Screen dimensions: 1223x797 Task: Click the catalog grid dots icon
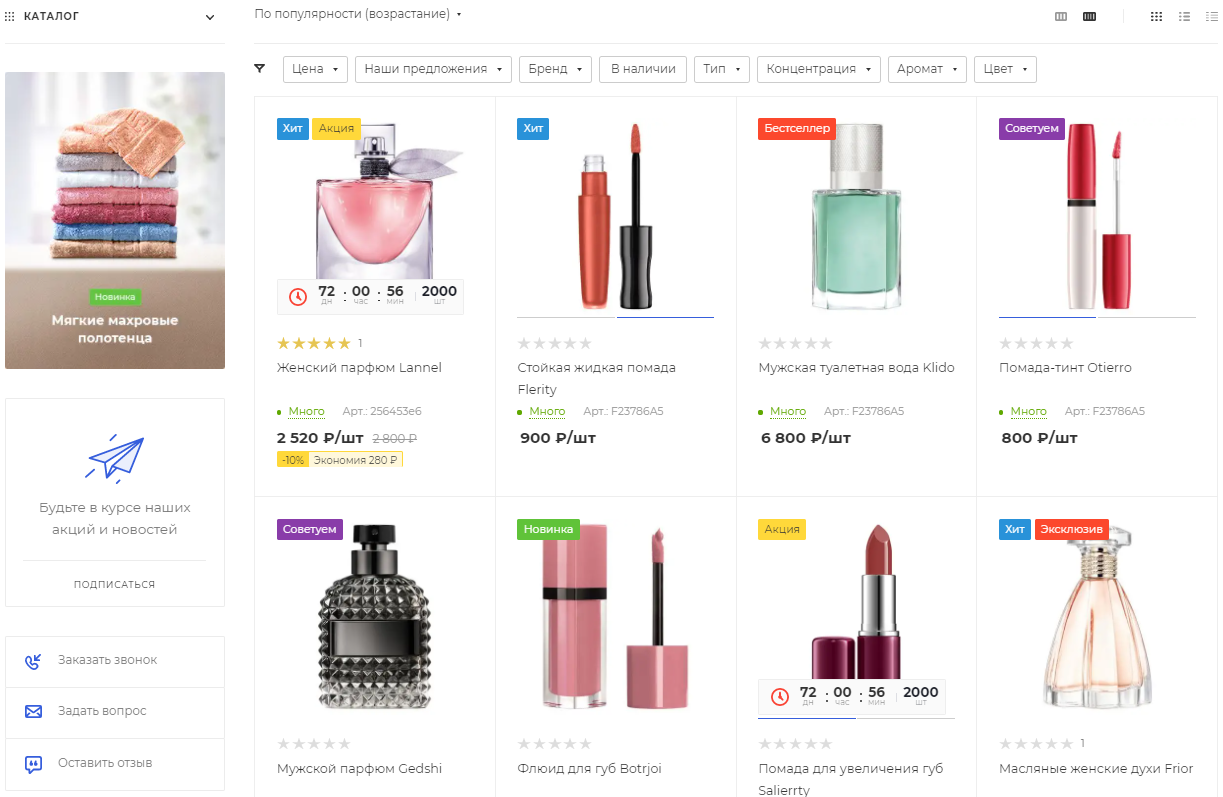pos(10,17)
